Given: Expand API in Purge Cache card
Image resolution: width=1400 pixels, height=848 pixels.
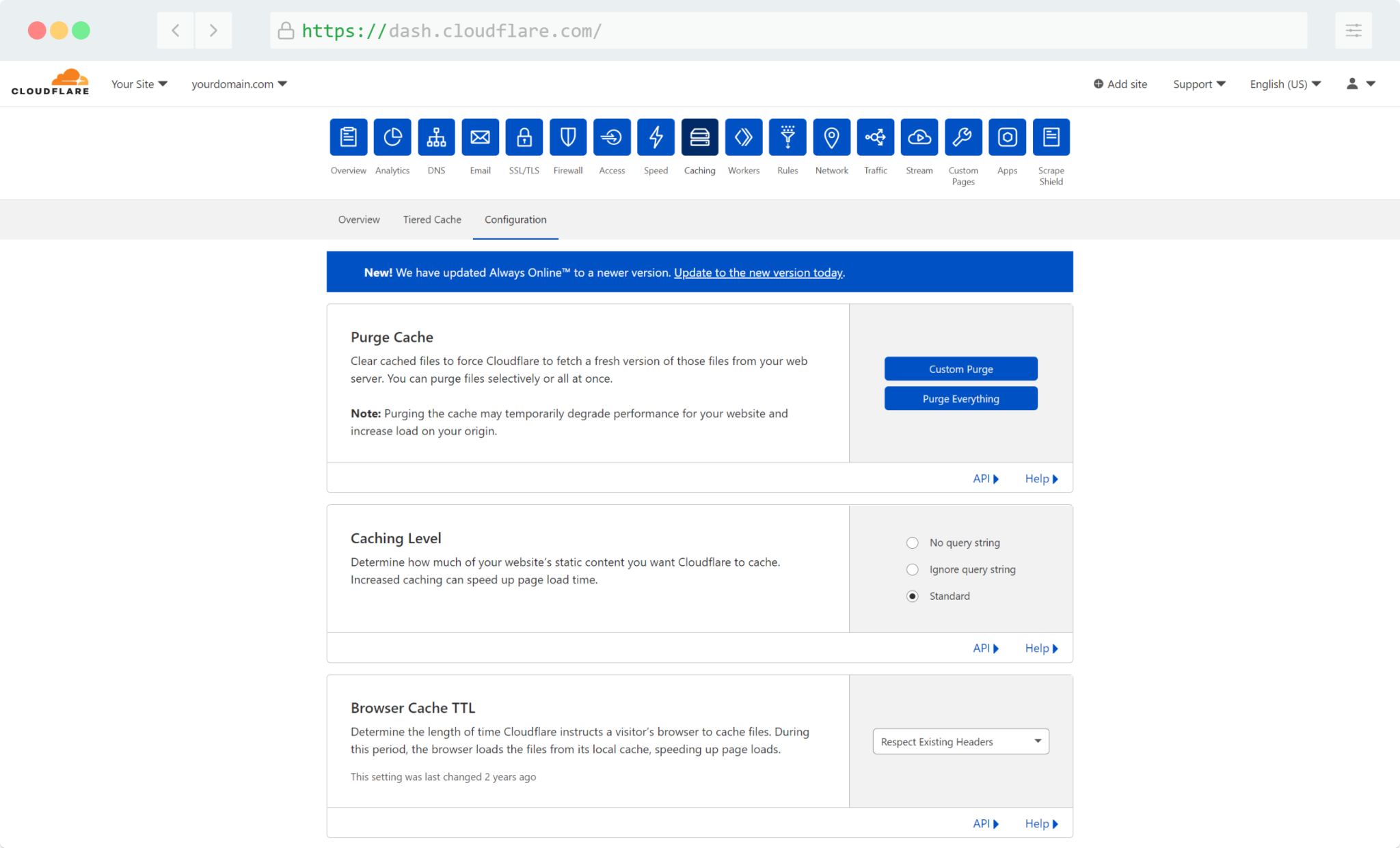Looking at the screenshot, I should pyautogui.click(x=986, y=478).
